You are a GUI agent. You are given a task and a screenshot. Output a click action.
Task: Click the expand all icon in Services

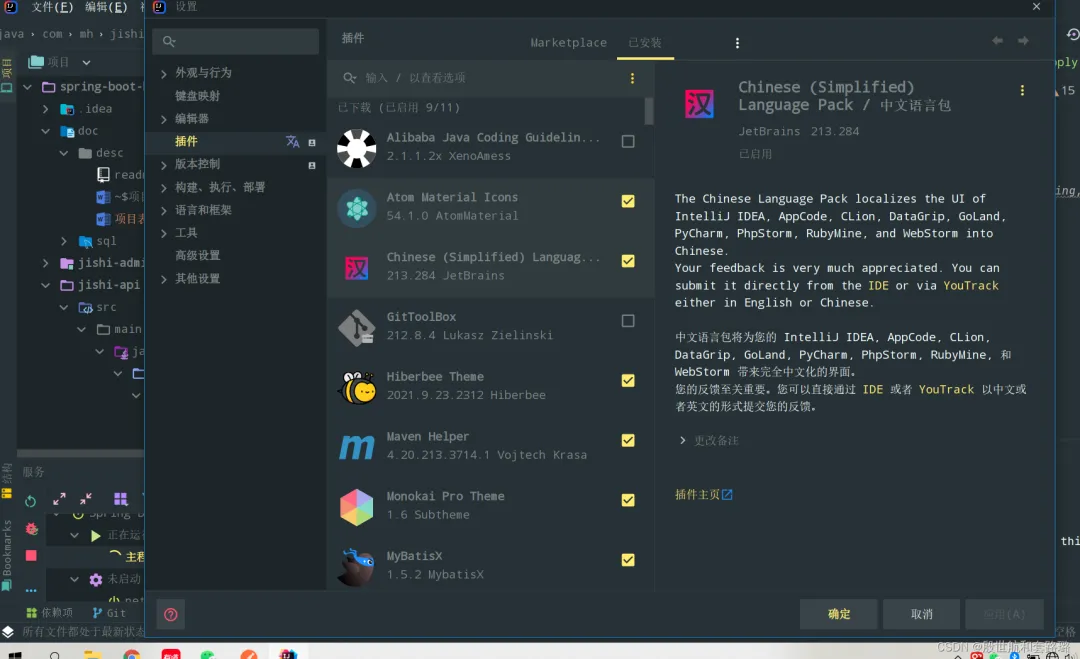coord(59,499)
